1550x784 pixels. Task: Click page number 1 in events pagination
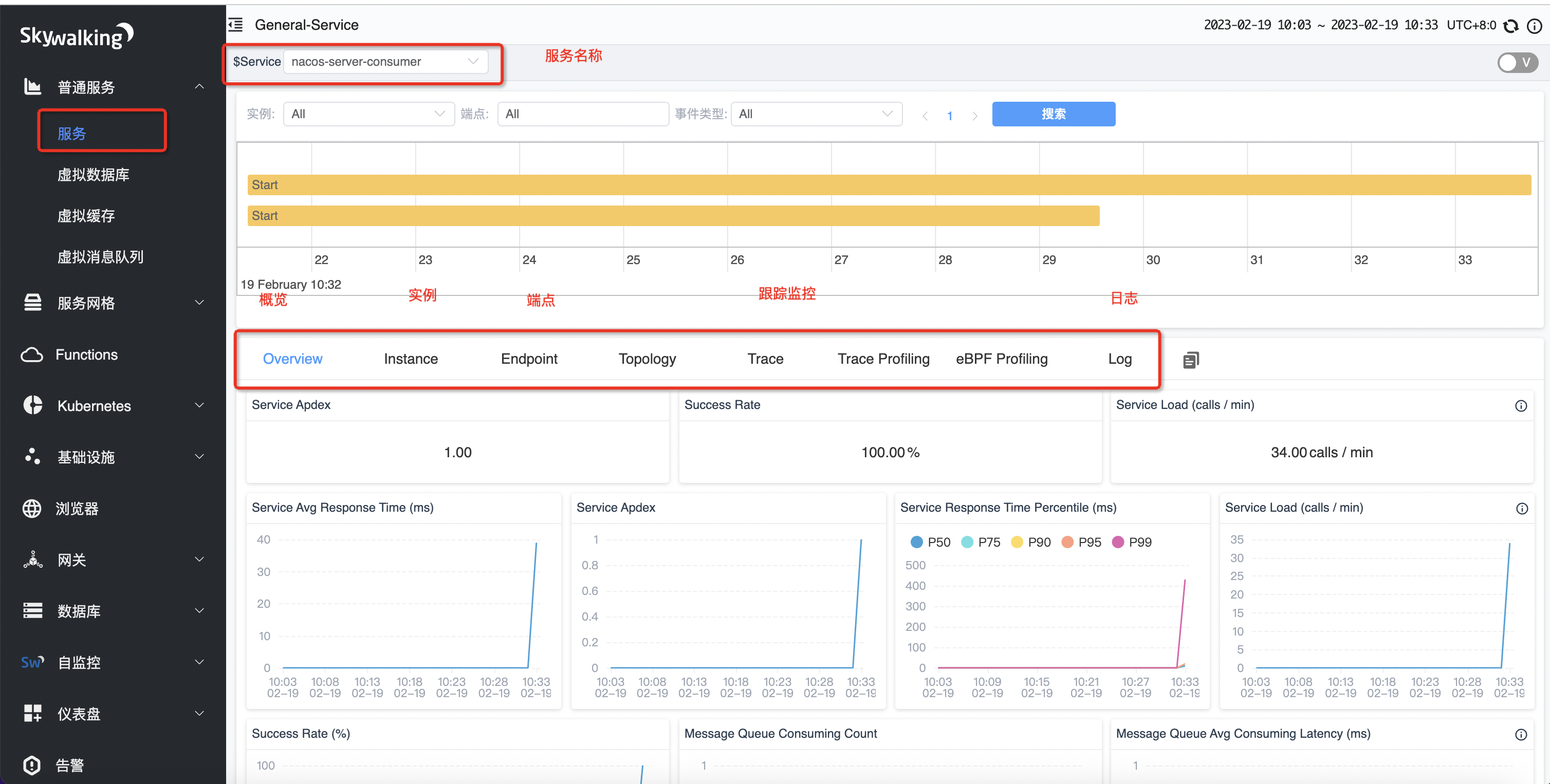pyautogui.click(x=950, y=116)
